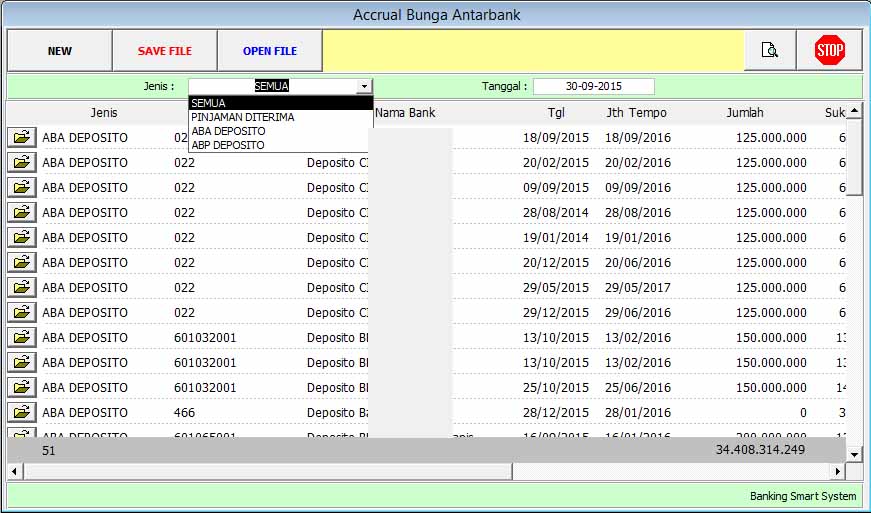871x513 pixels.
Task: Click the horizontal scrollbar right arrow
Action: (x=838, y=472)
